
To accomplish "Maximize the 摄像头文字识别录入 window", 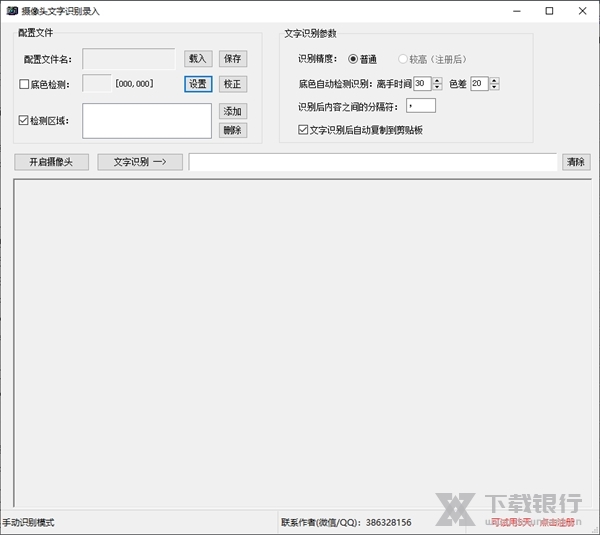I will (x=549, y=11).
